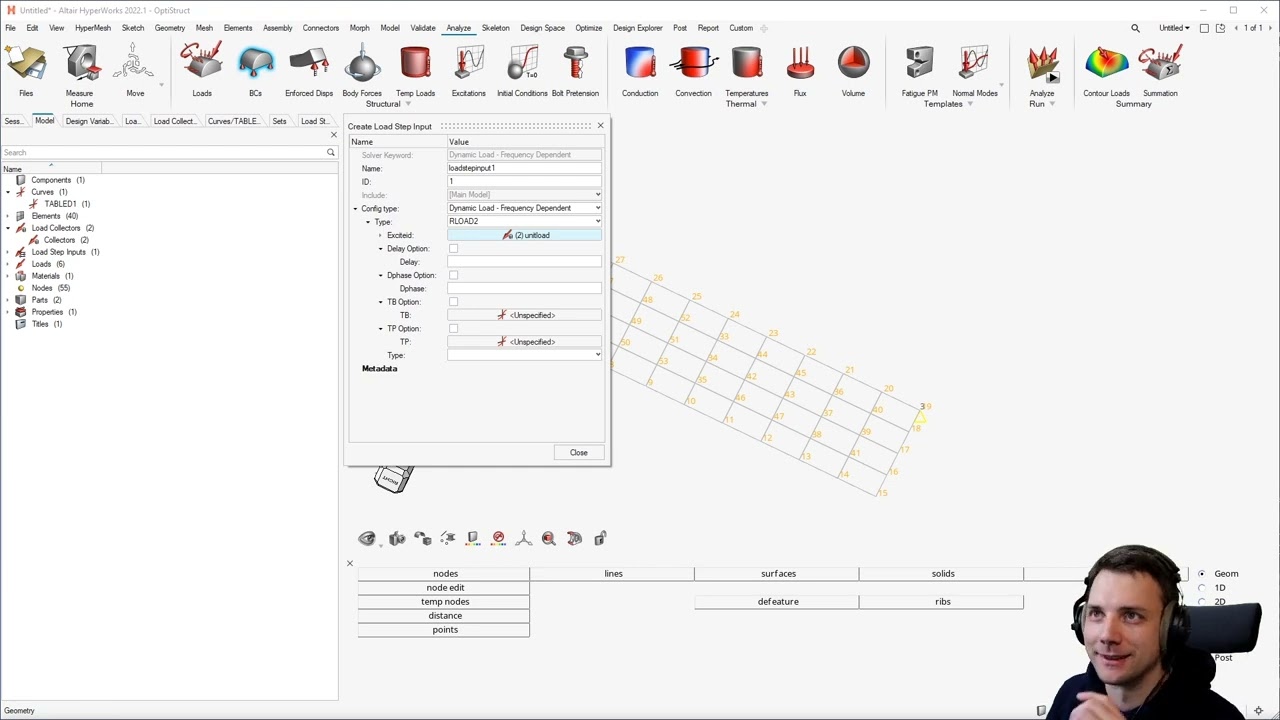This screenshot has height=720, width=1280.
Task: Open the bottom Type dropdown under TP
Action: (524, 355)
